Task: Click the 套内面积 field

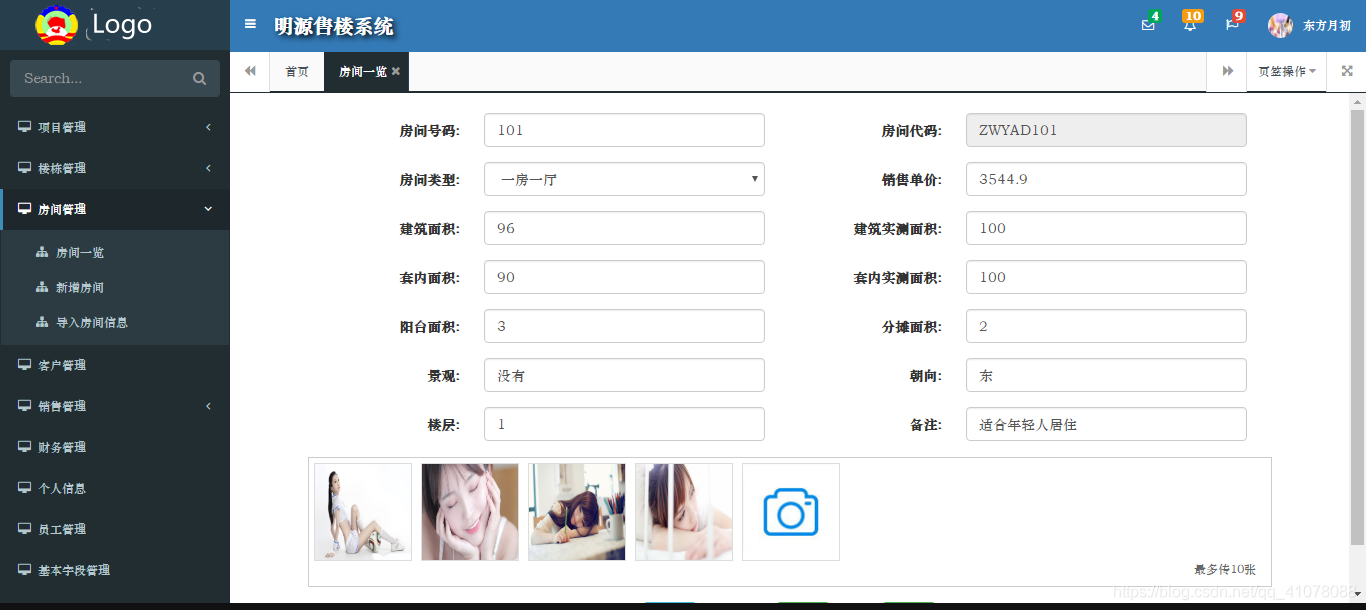Action: tap(624, 277)
